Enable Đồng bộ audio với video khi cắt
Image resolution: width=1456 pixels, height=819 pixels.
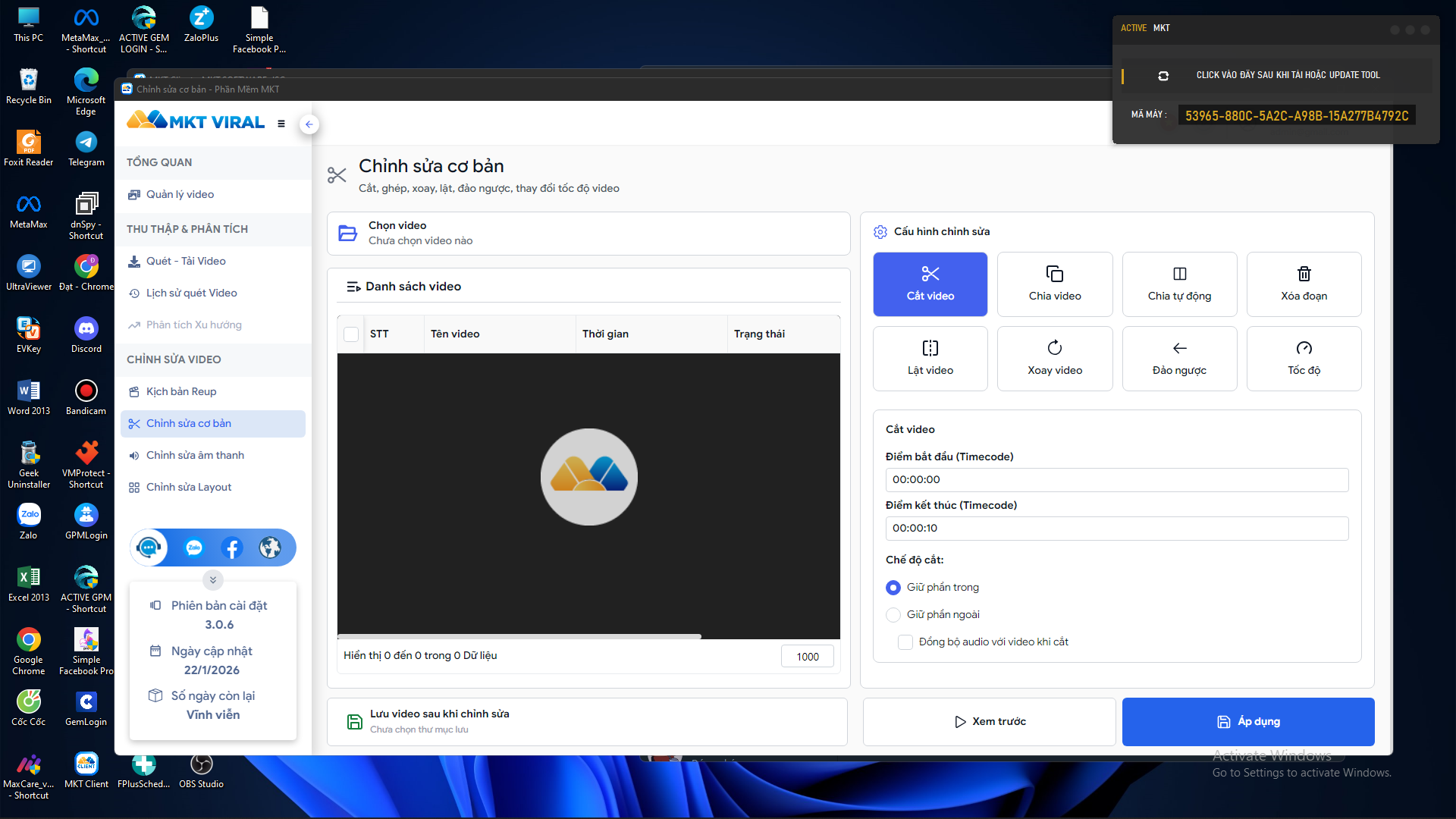click(x=905, y=642)
